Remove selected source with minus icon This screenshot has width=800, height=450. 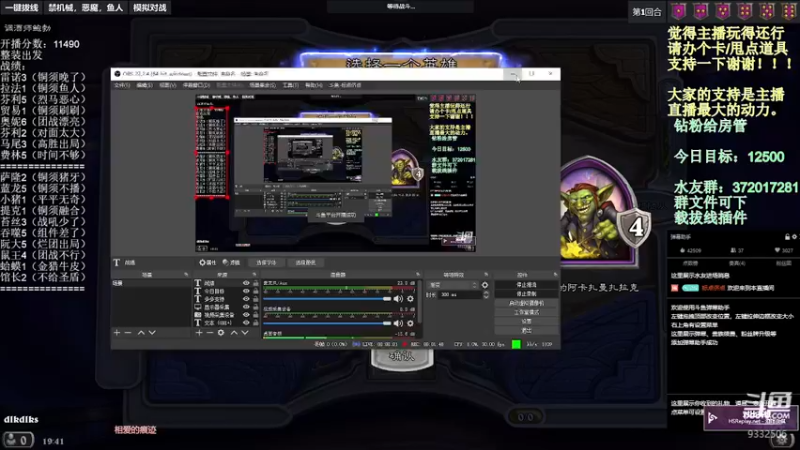pyautogui.click(x=210, y=333)
